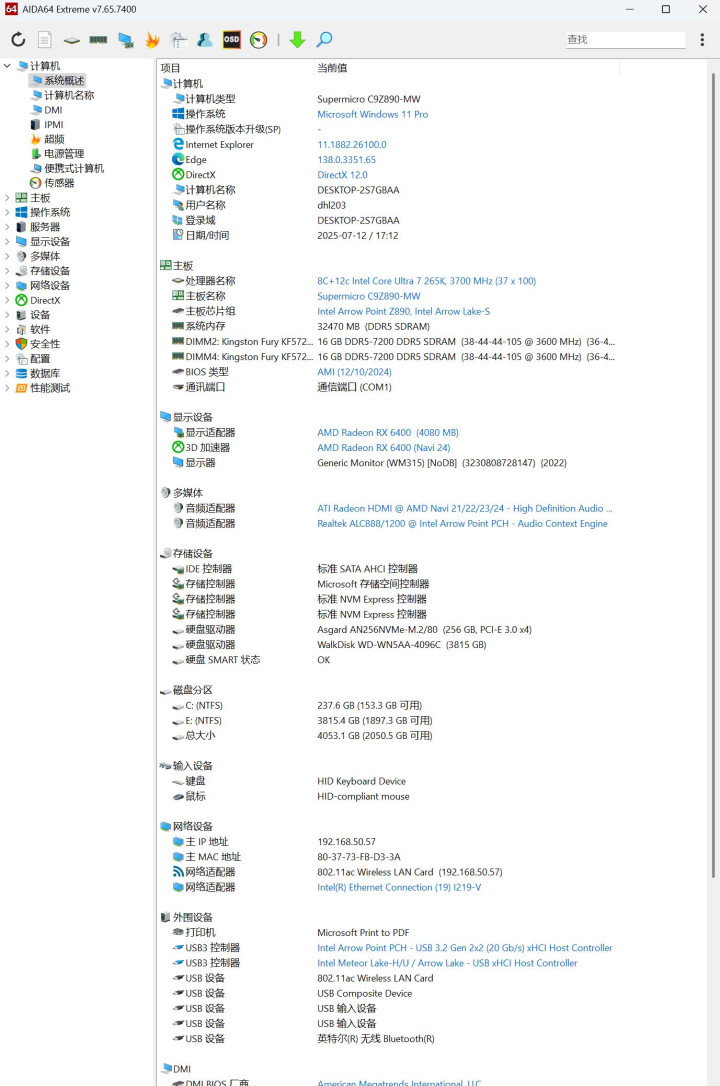Open the AMD Radeon RX 6400 (4080 MB) link
This screenshot has height=1086, width=720.
pos(388,433)
